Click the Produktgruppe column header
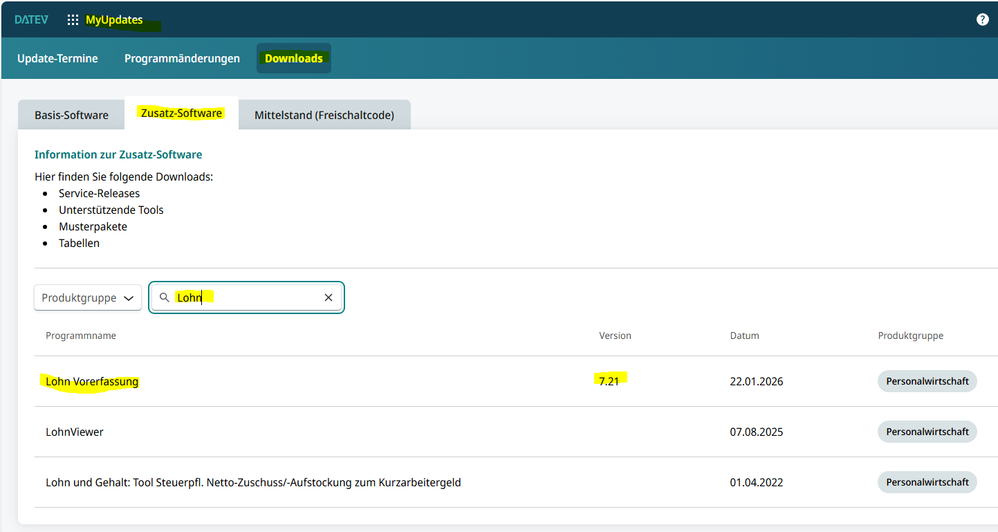998x532 pixels. pos(911,335)
